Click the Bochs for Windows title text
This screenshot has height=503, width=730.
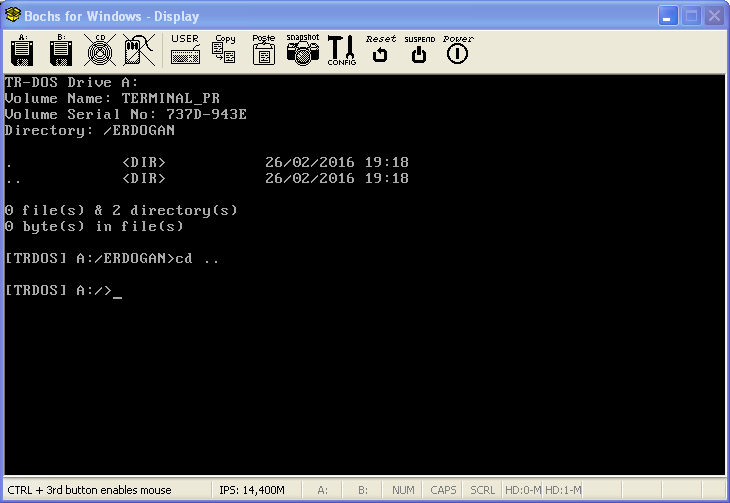pos(112,16)
